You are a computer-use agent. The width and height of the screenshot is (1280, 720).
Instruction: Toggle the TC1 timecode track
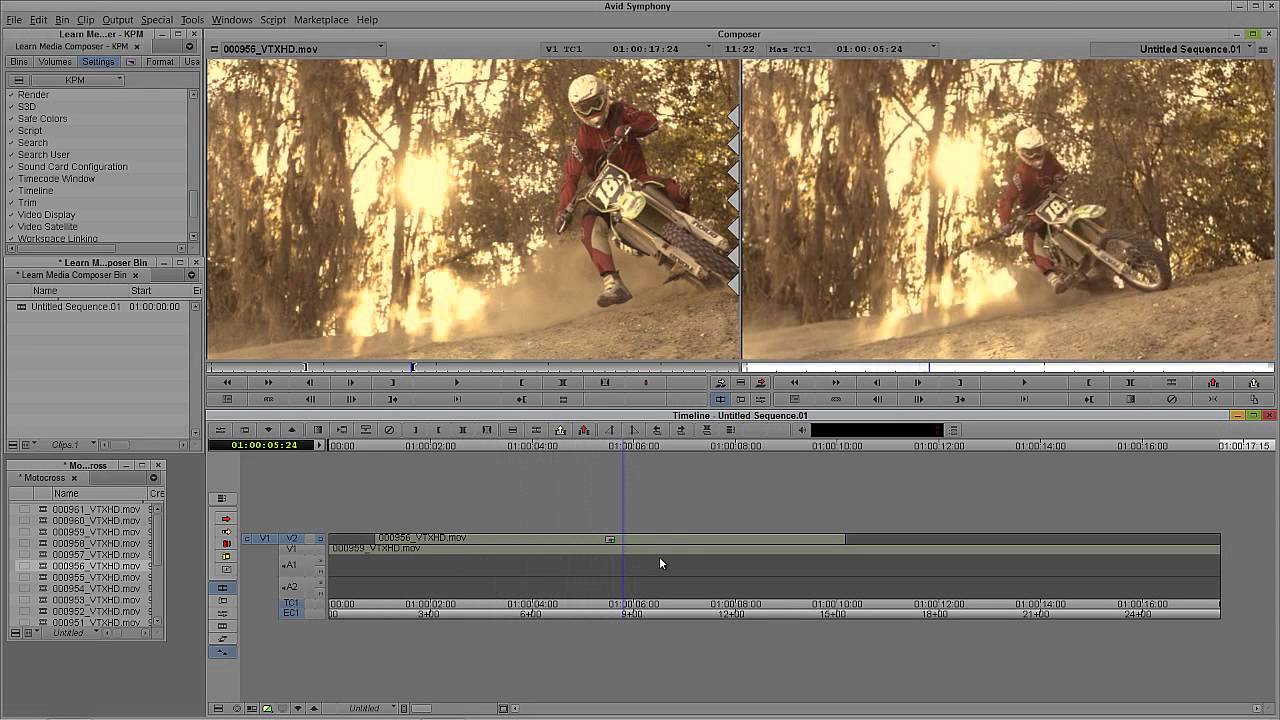[x=292, y=603]
